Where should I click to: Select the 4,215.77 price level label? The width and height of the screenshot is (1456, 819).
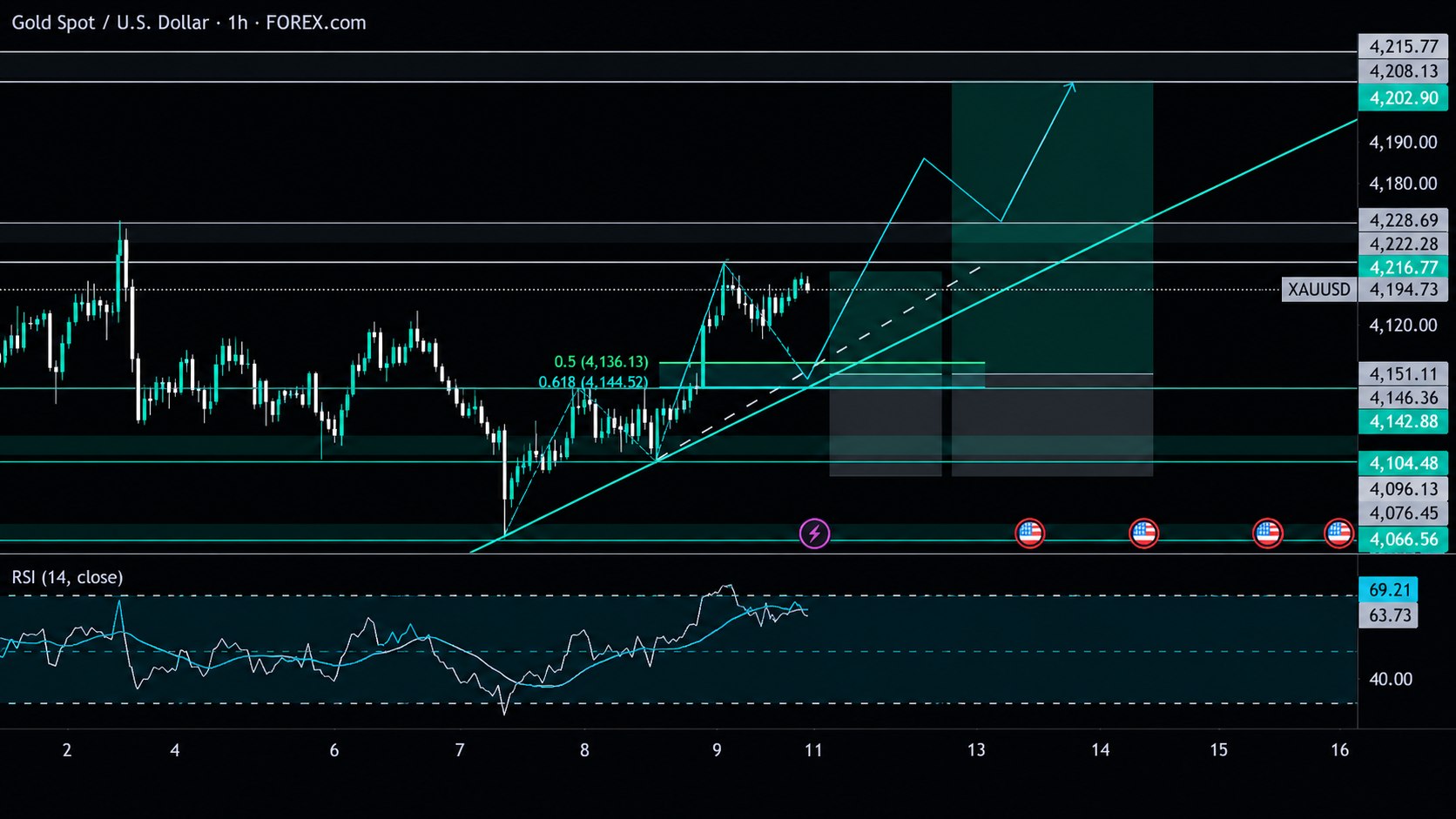1404,46
